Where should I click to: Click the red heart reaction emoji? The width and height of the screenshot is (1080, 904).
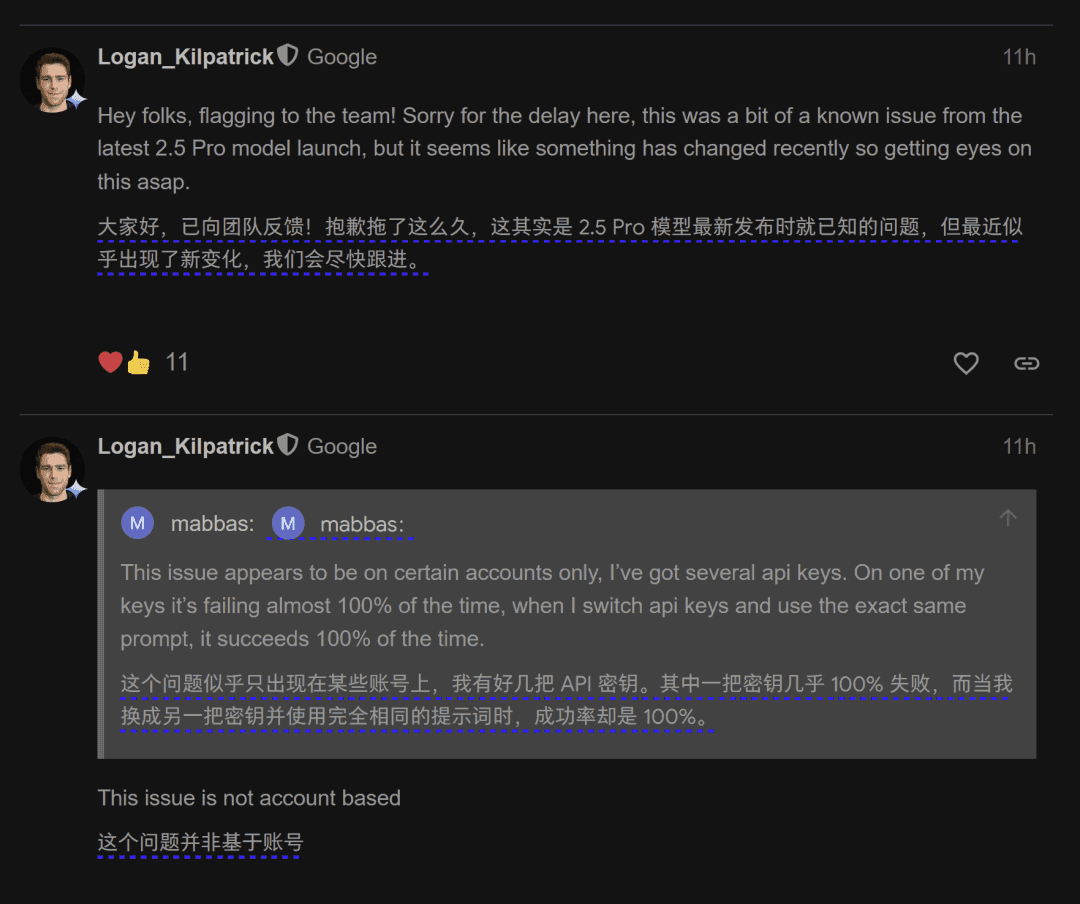pos(110,362)
